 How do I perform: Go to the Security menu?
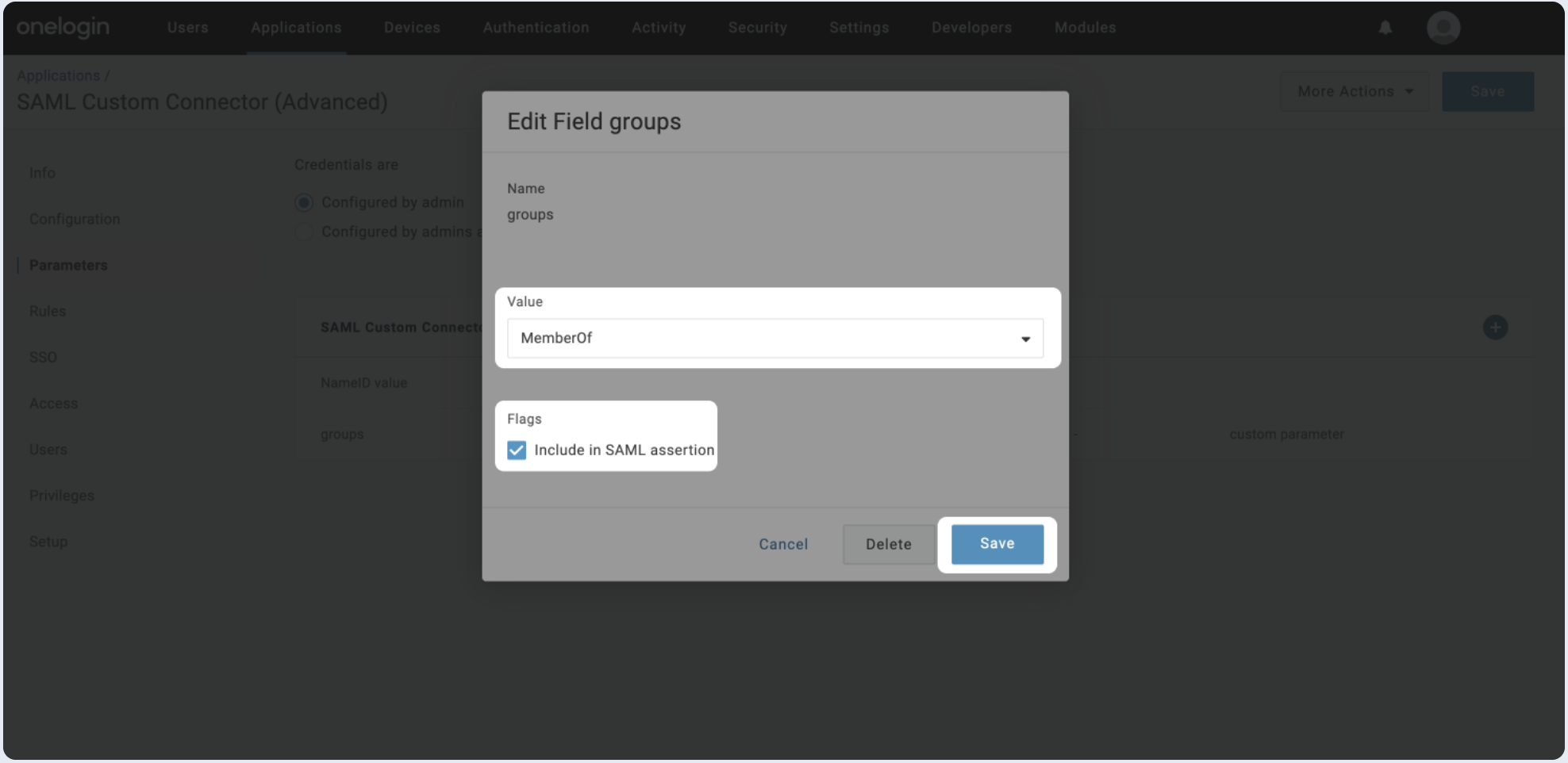pyautogui.click(x=757, y=28)
